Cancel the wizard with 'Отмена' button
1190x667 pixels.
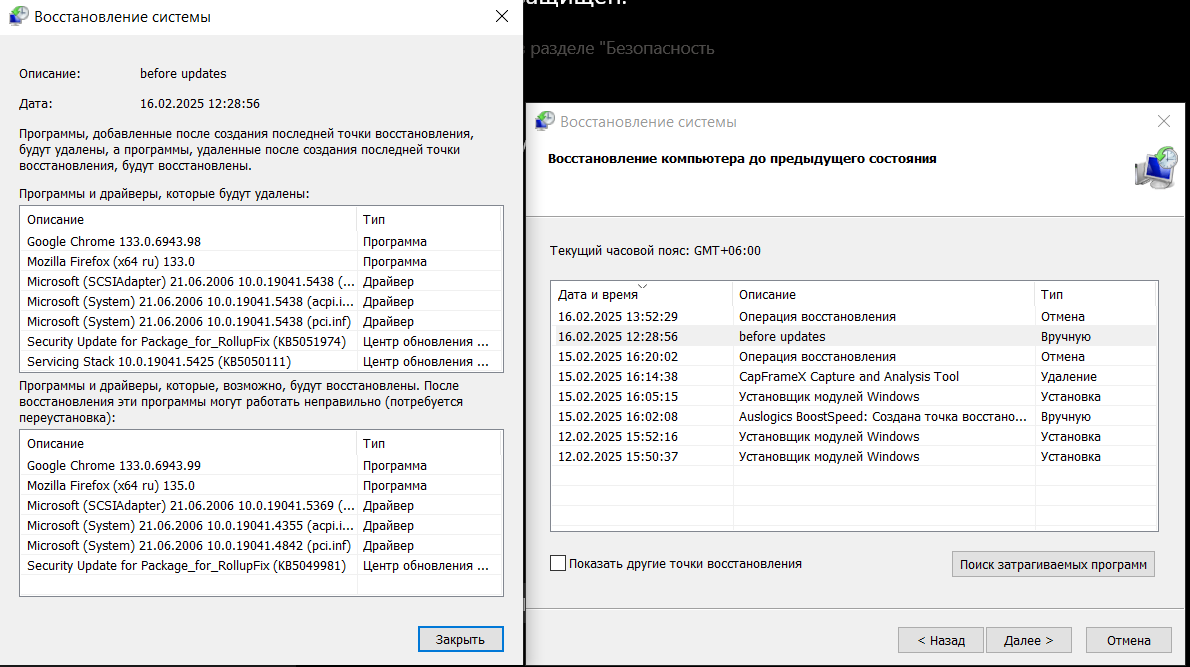(x=1127, y=640)
